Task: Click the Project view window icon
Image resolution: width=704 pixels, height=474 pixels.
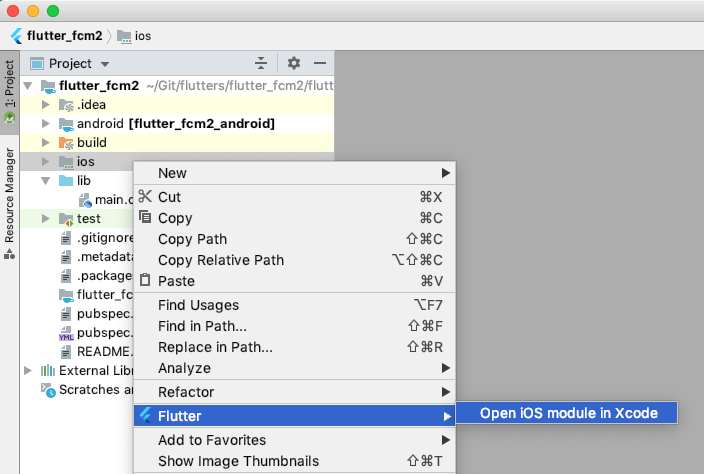Action: pos(36,64)
